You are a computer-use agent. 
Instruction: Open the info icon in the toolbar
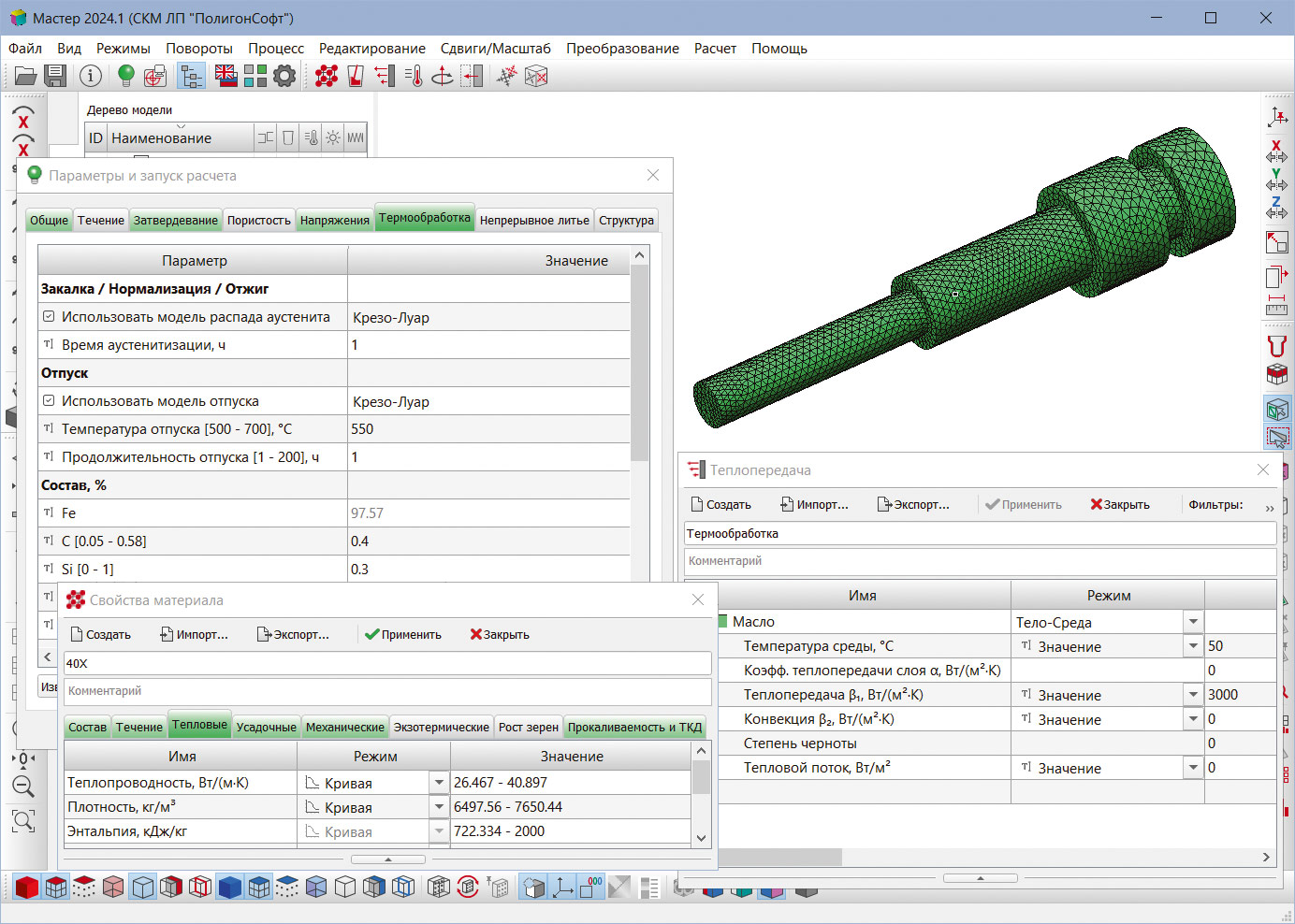(x=91, y=76)
